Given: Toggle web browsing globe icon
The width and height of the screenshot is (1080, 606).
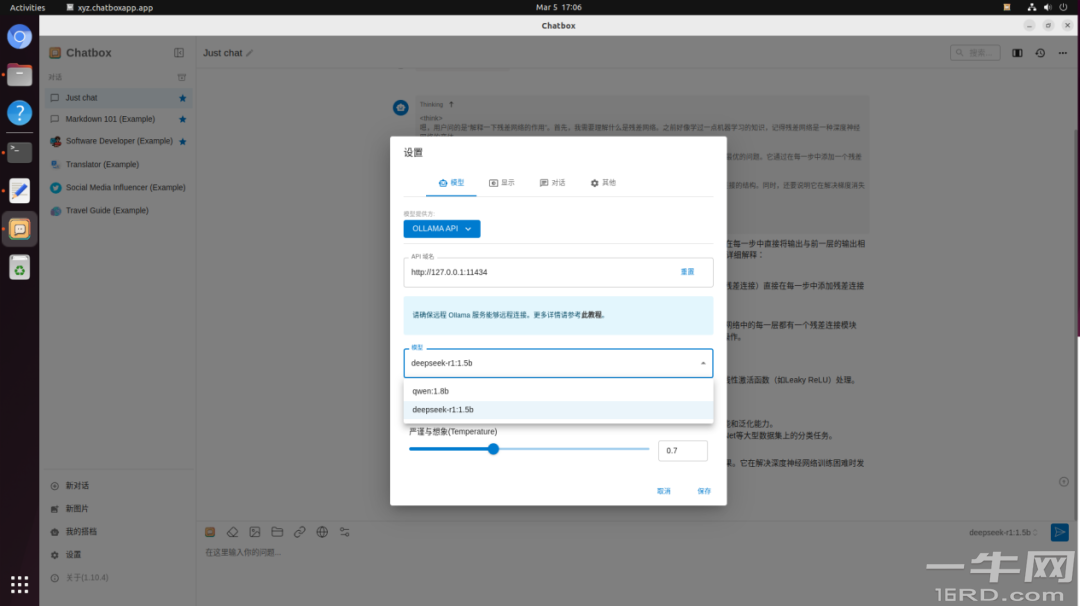Looking at the screenshot, I should 322,532.
